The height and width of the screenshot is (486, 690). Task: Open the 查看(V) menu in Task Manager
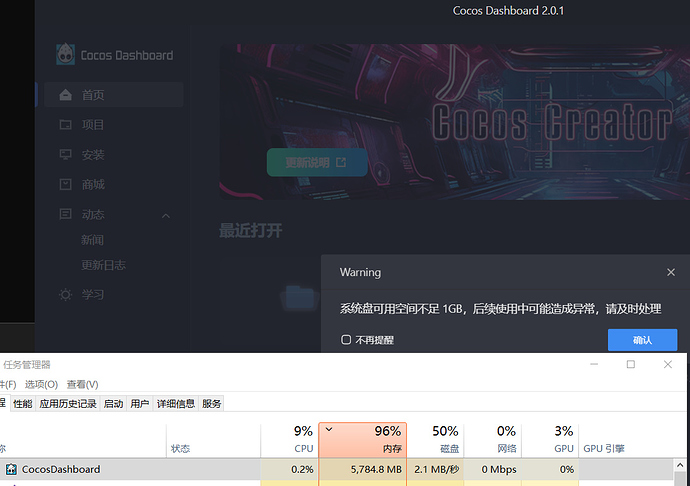(82, 384)
